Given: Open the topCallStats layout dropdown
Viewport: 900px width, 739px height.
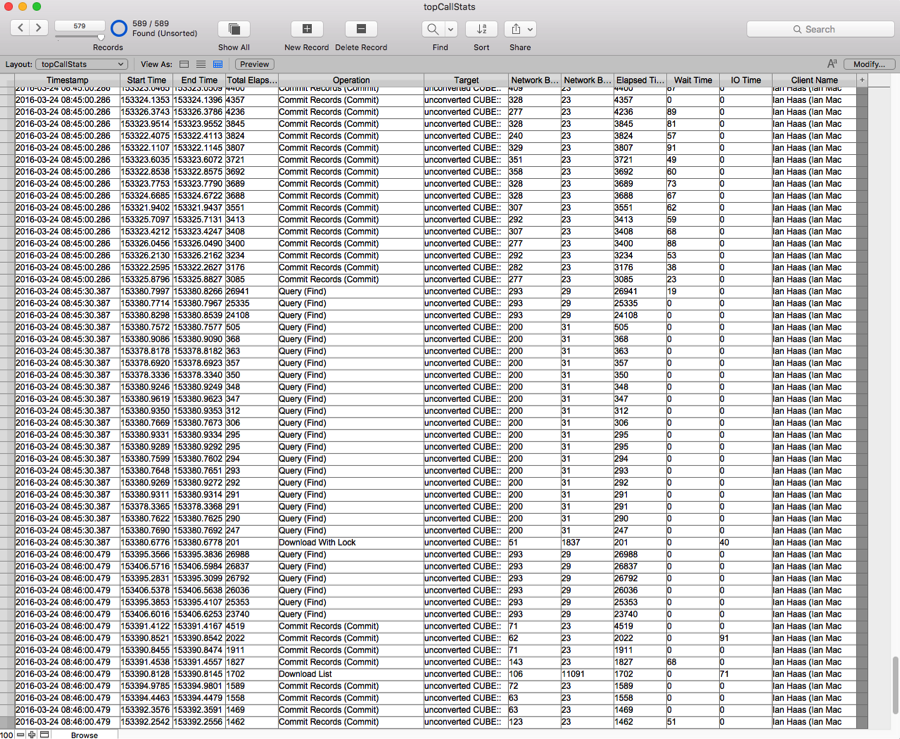Looking at the screenshot, I should pos(81,64).
